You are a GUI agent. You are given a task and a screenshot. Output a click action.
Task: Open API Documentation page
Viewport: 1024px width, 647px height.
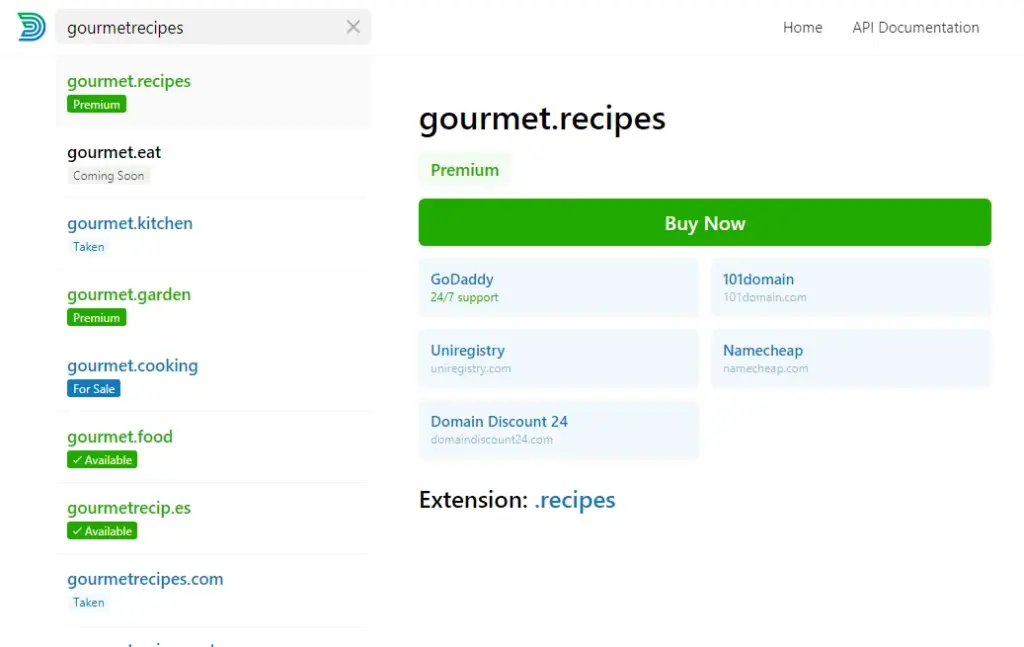[916, 27]
